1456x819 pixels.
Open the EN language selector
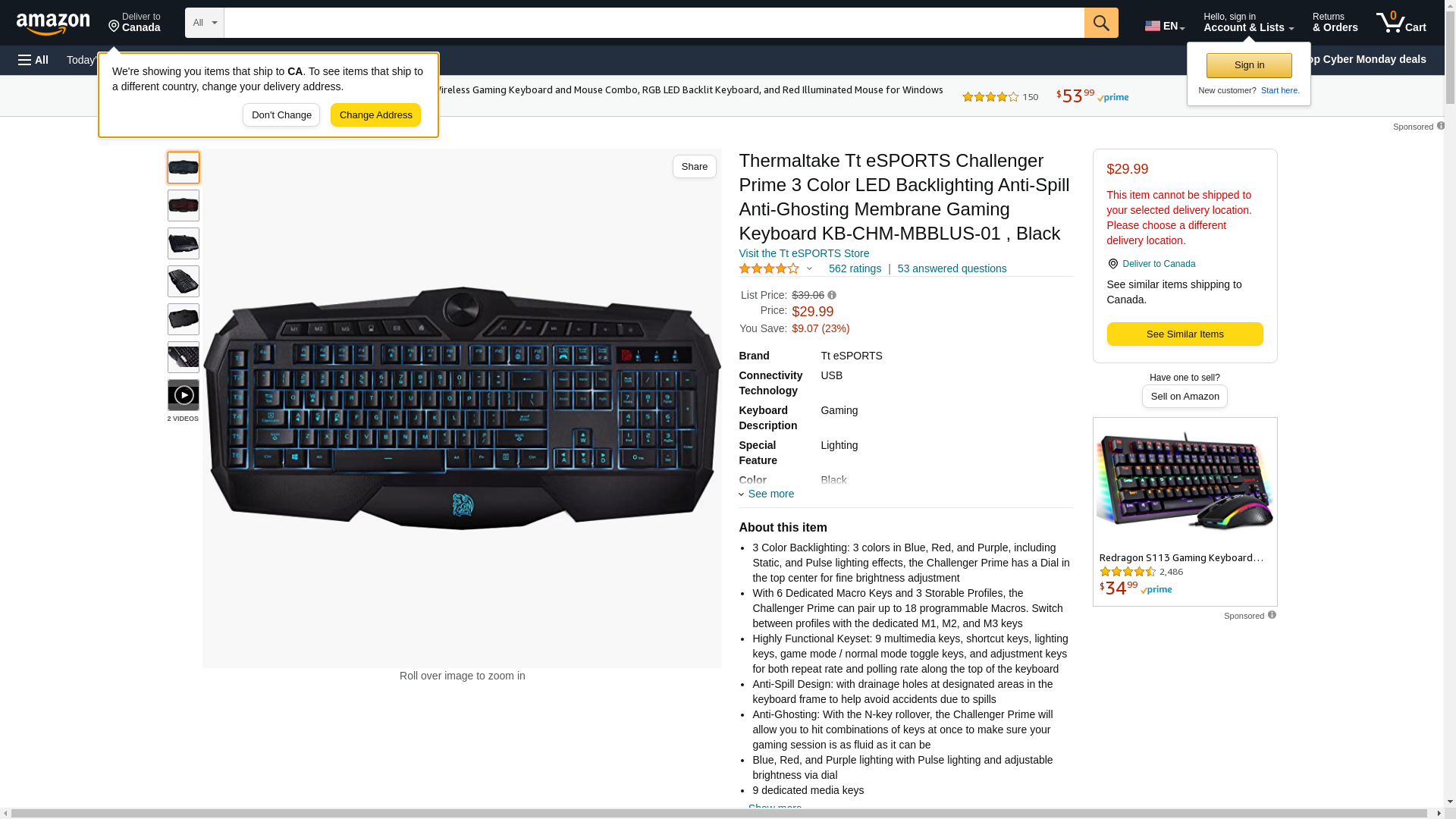(x=1165, y=26)
